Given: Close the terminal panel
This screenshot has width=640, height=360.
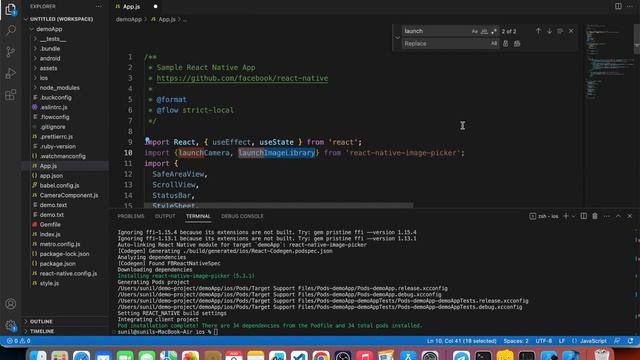Looking at the screenshot, I should tap(630, 216).
